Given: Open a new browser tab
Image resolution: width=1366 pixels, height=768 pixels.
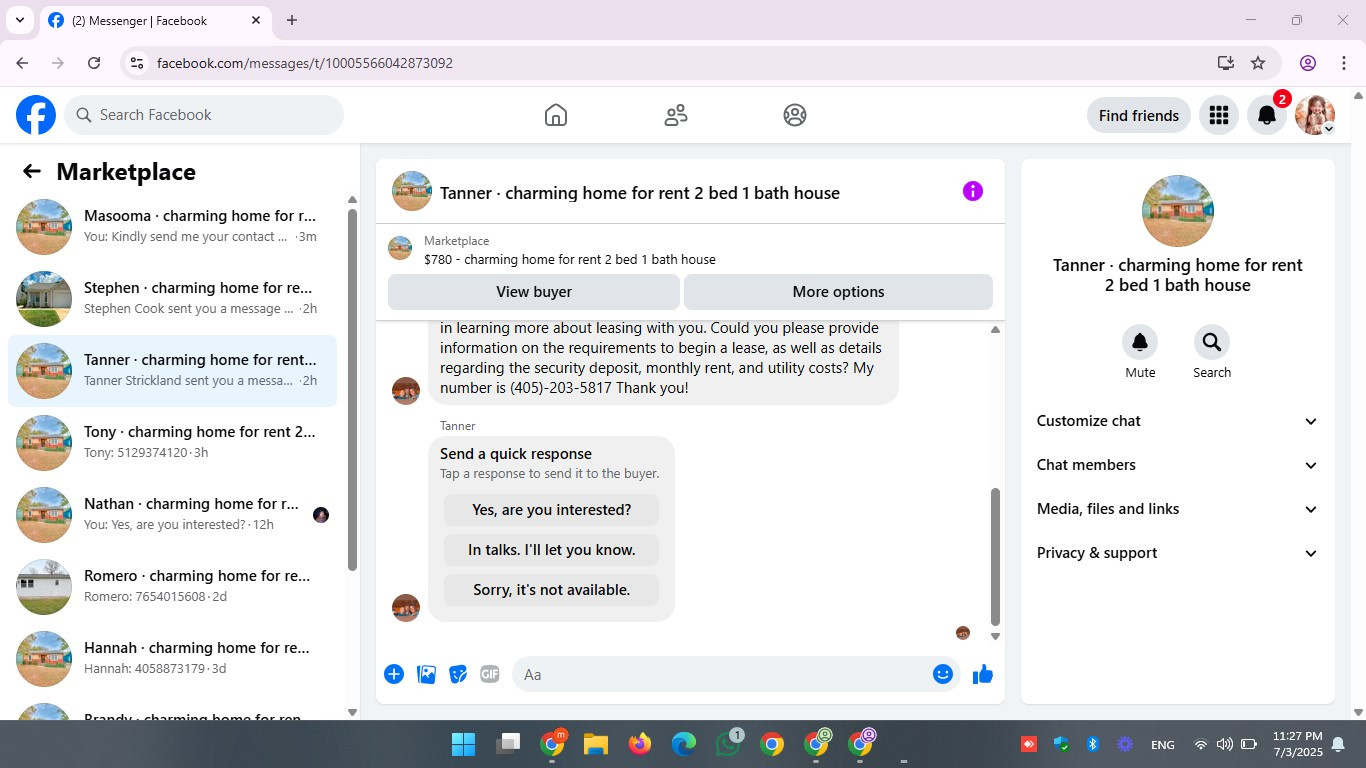Looking at the screenshot, I should pyautogui.click(x=292, y=20).
